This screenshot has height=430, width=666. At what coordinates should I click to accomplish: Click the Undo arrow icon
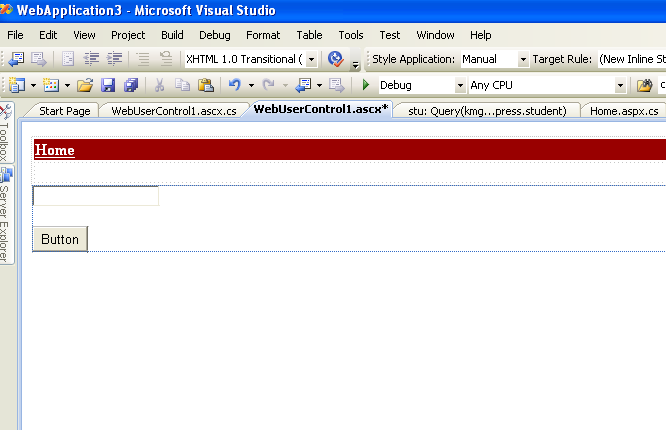coord(234,85)
